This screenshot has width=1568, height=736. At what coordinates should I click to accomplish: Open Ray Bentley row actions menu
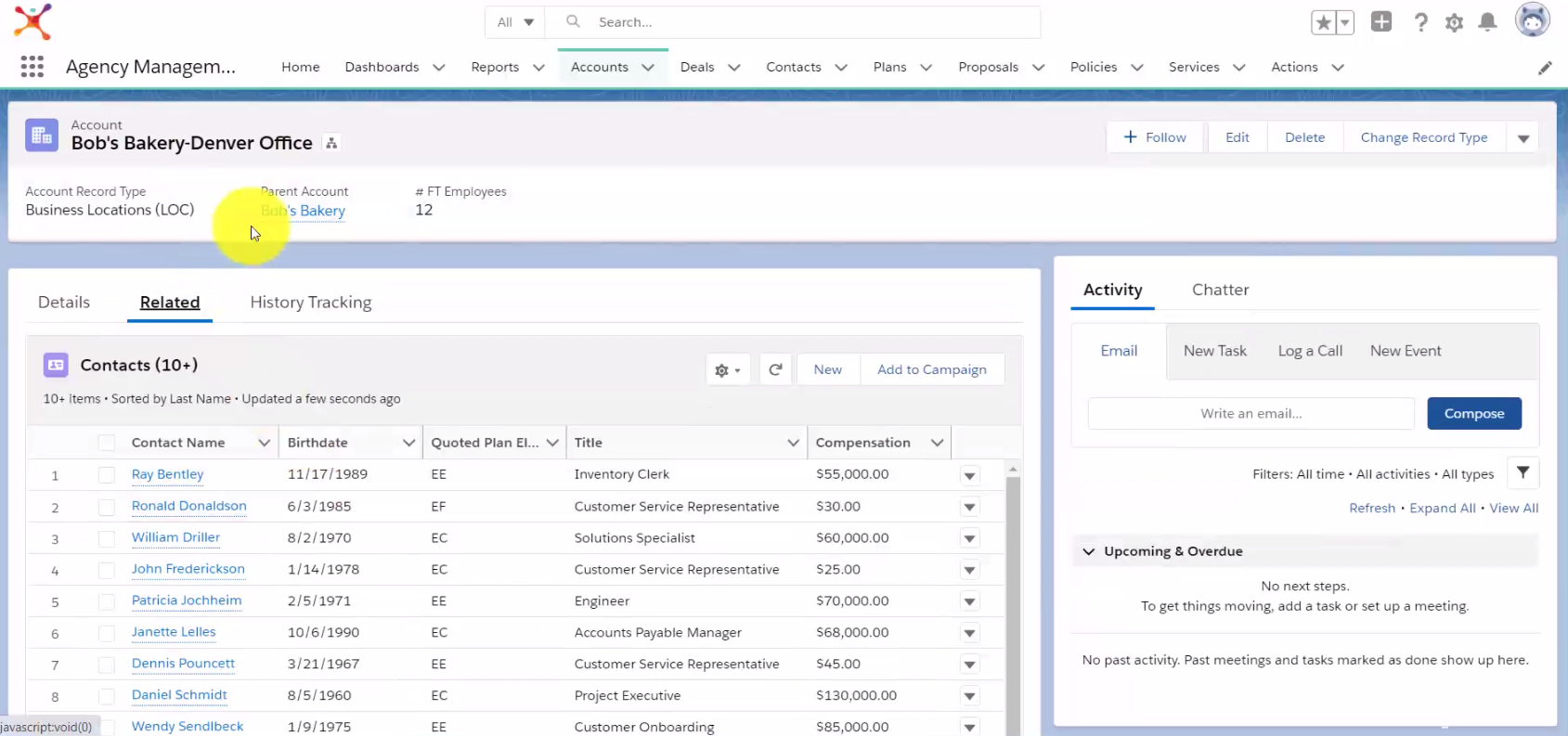pyautogui.click(x=969, y=475)
